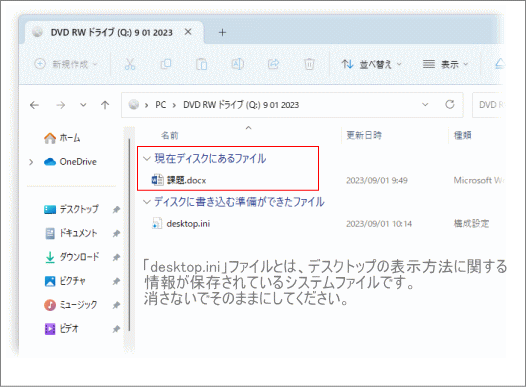
Task: Click the pin icon next to ピクチャ
Action: pos(116,281)
